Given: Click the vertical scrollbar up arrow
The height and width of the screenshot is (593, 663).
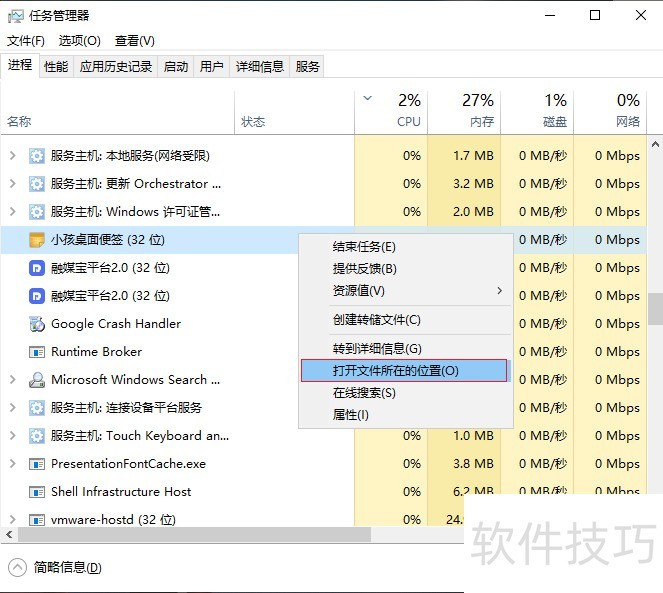Looking at the screenshot, I should point(655,145).
